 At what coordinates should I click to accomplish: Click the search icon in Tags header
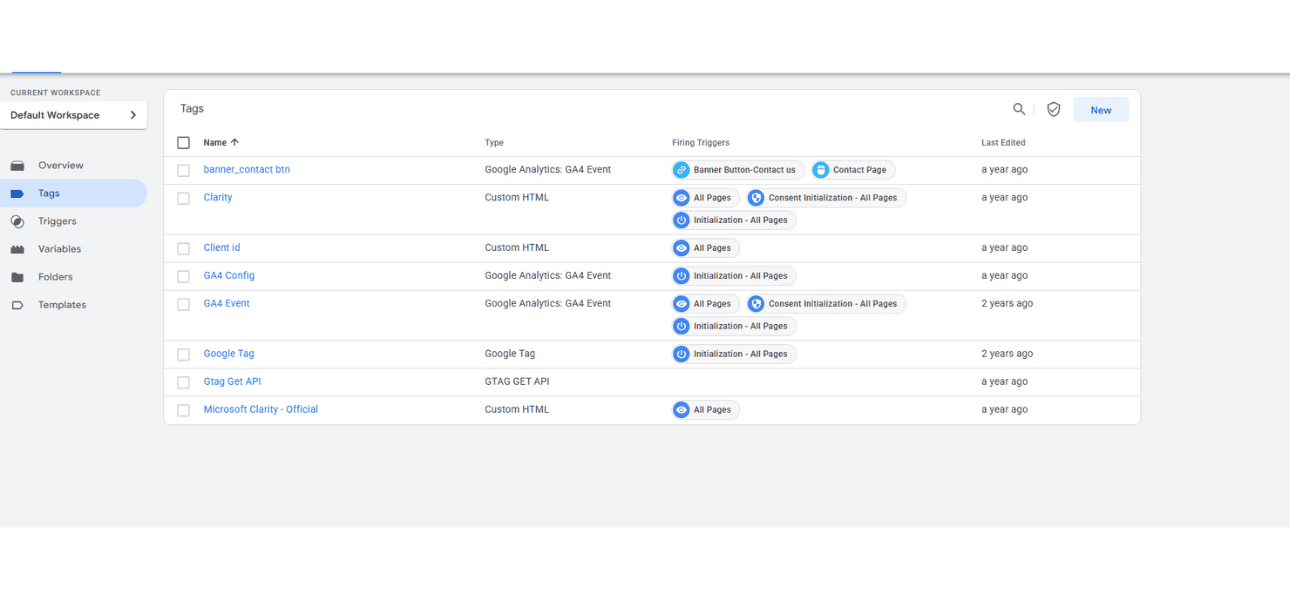[x=1018, y=109]
